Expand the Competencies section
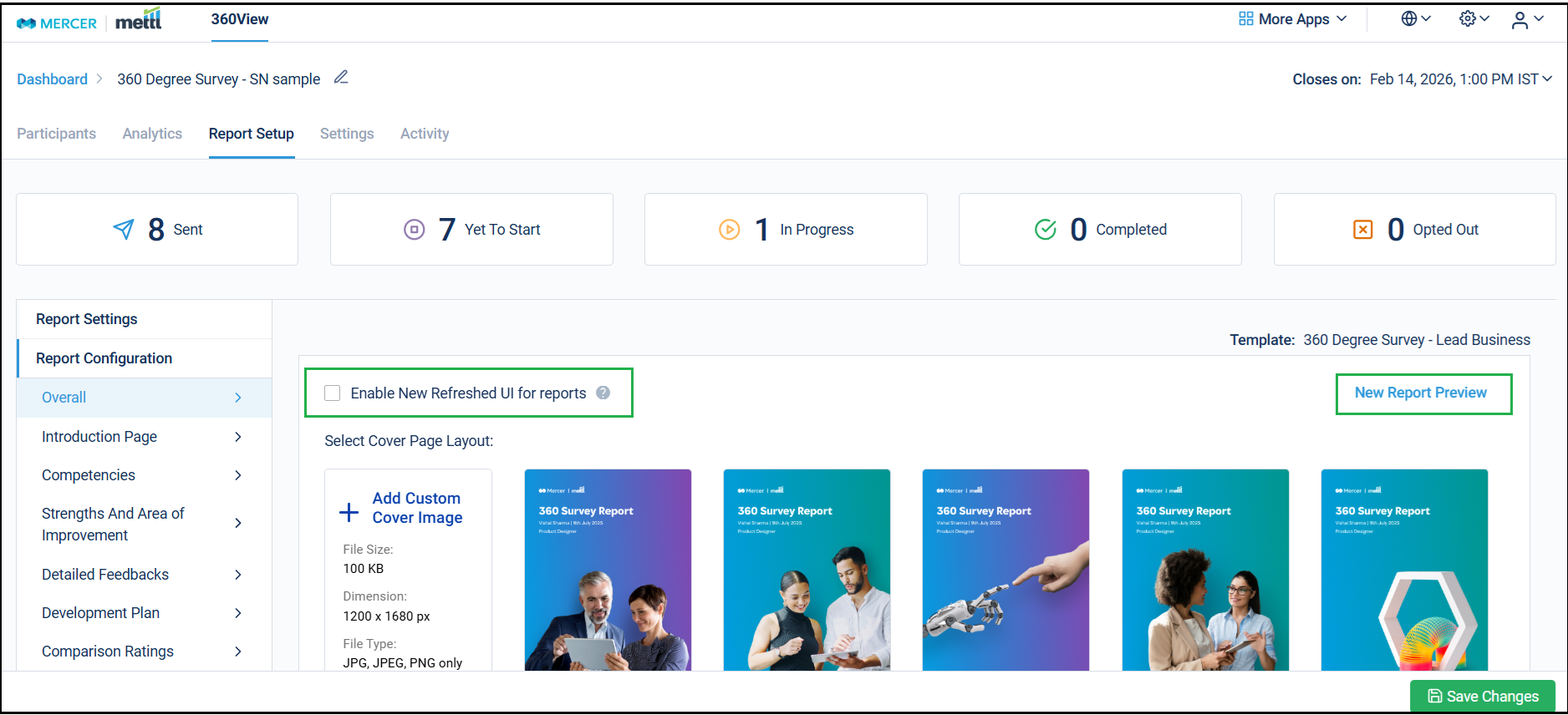1568x715 pixels. pyautogui.click(x=143, y=475)
